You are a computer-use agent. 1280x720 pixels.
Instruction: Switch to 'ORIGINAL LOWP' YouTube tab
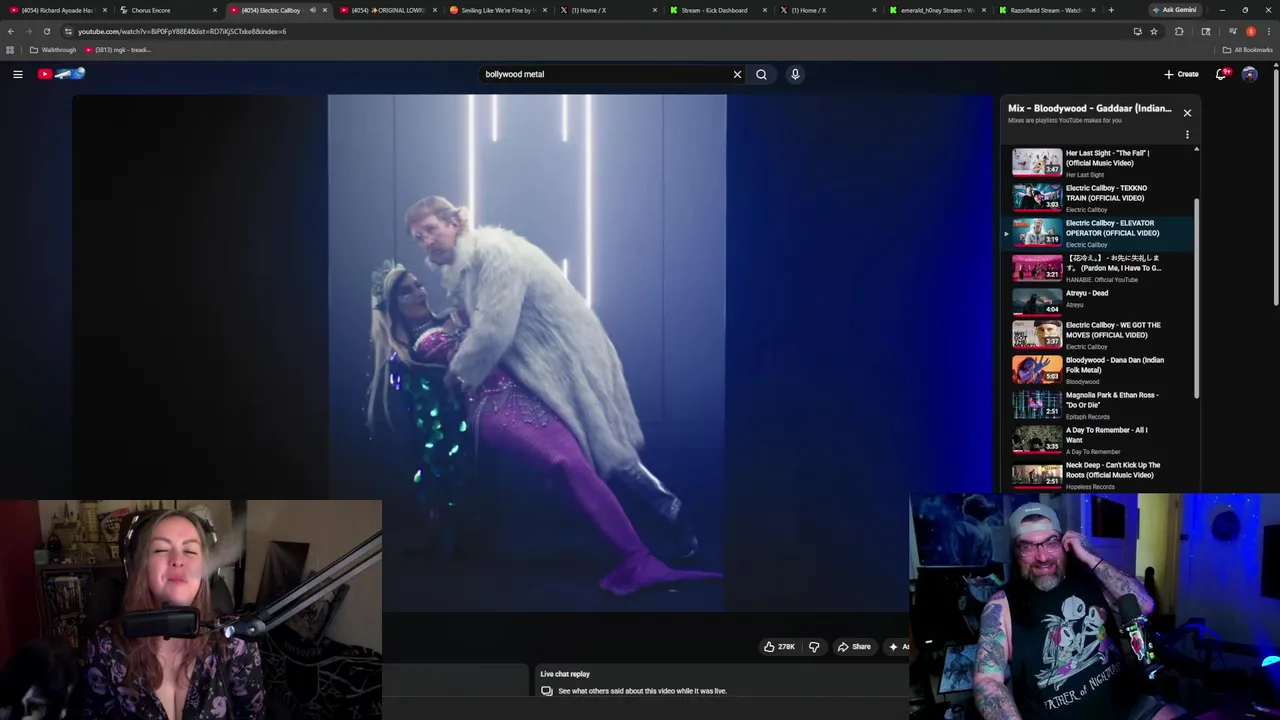(x=388, y=10)
